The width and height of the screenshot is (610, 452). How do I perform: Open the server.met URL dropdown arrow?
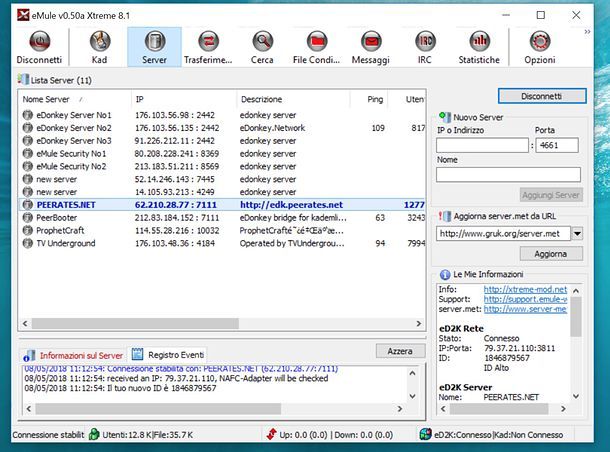tap(577, 234)
